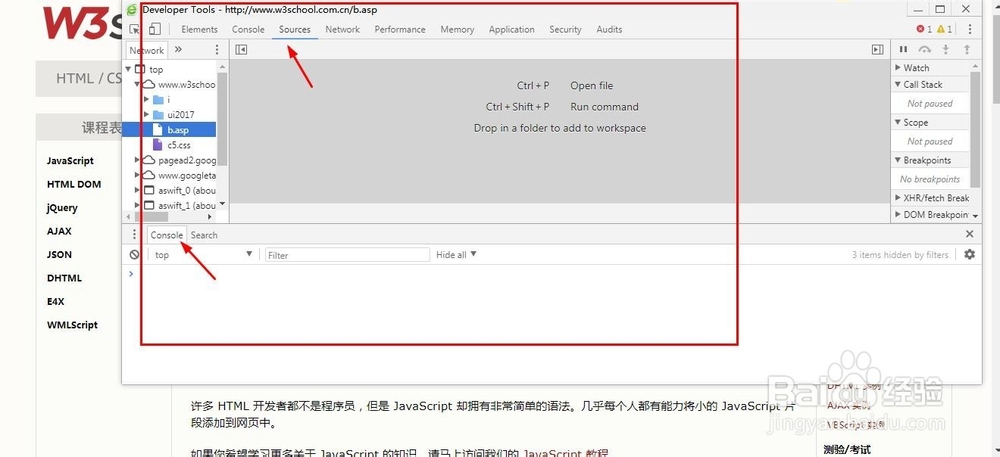This screenshot has height=457, width=1000.
Task: Open the console drawer options menu
Action: (x=134, y=235)
